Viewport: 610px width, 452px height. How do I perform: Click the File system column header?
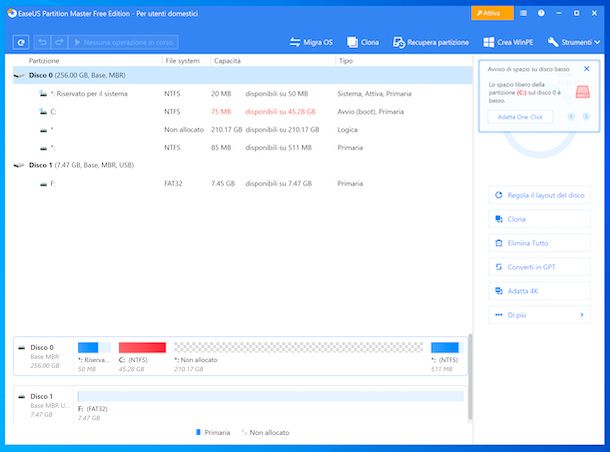coord(182,61)
